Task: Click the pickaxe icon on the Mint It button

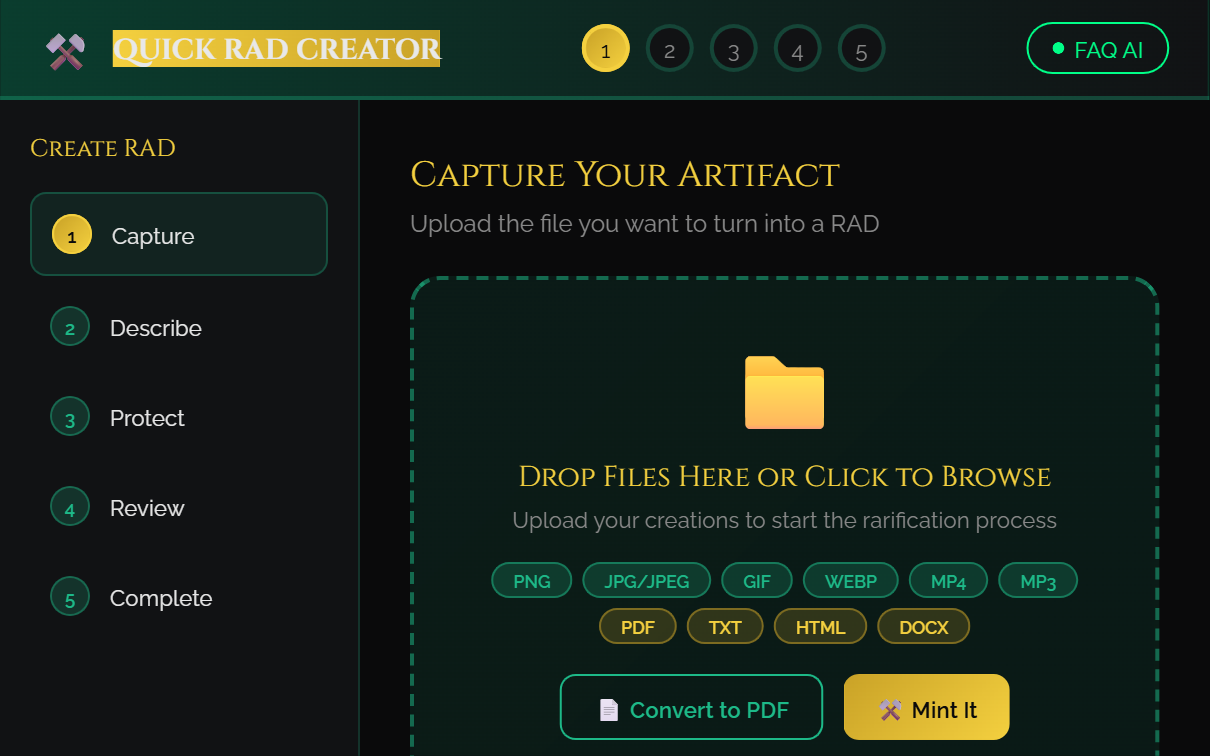Action: pyautogui.click(x=888, y=707)
